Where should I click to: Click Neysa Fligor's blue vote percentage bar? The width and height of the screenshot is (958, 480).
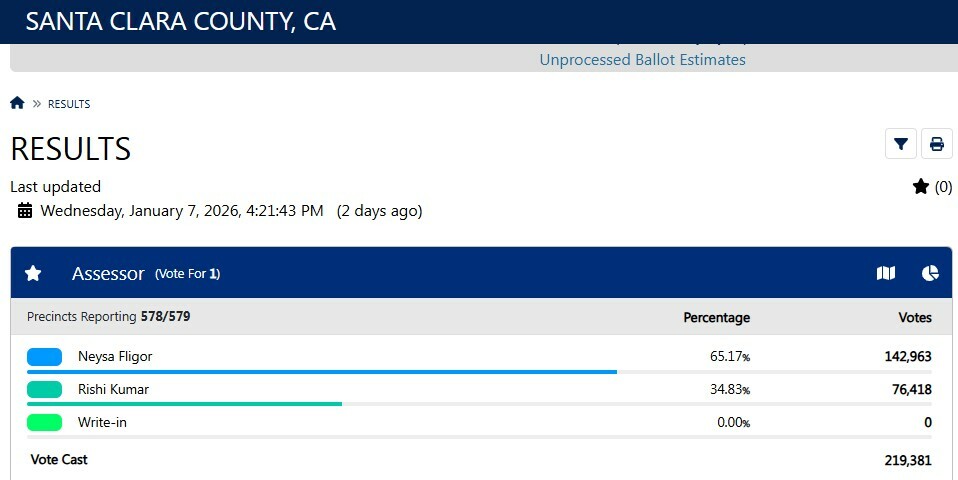tap(321, 372)
